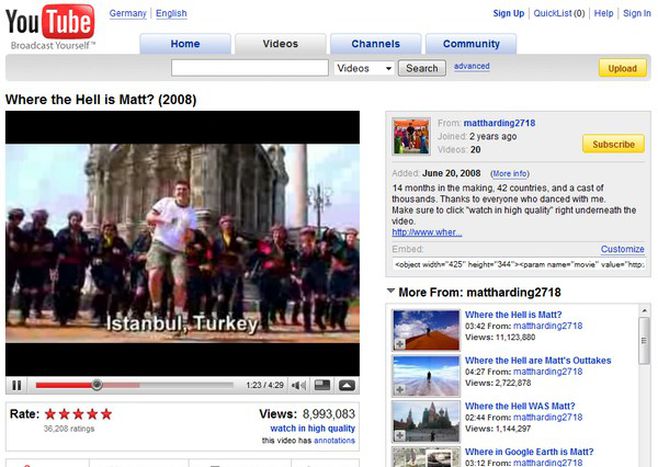Open QuickList (0) link
This screenshot has width=658, height=467.
[x=559, y=13]
